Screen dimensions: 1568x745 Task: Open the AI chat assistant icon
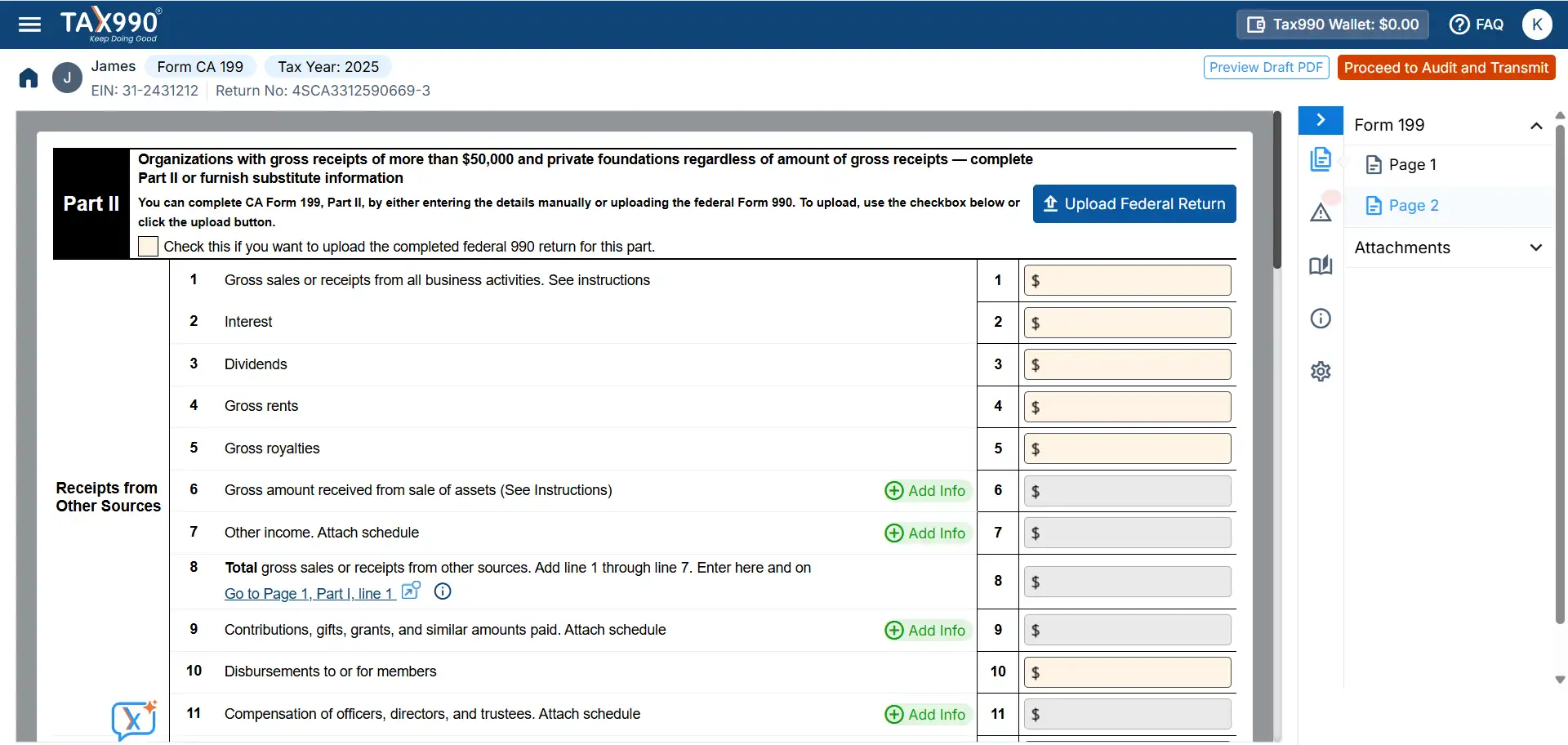click(133, 720)
